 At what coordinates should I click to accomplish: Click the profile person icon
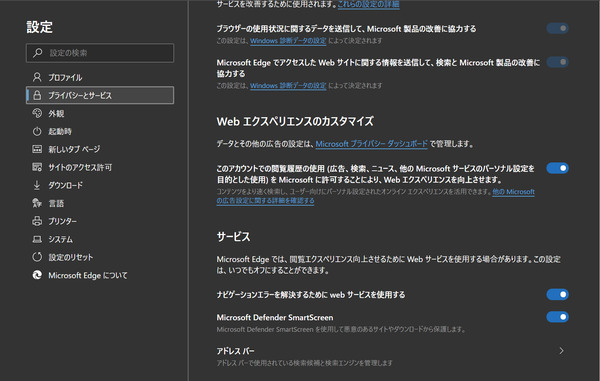tap(37, 77)
